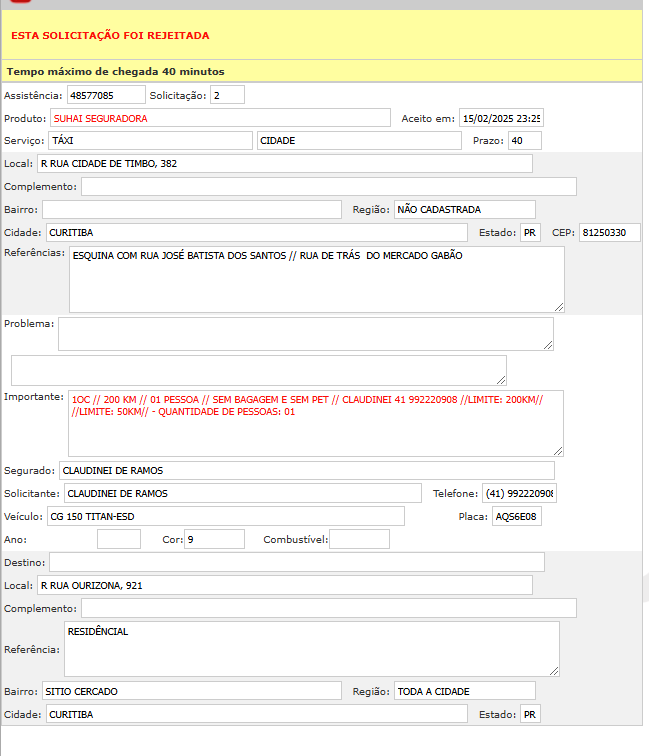Focus the Região field showing NÃO CADASTRADA

coord(464,210)
